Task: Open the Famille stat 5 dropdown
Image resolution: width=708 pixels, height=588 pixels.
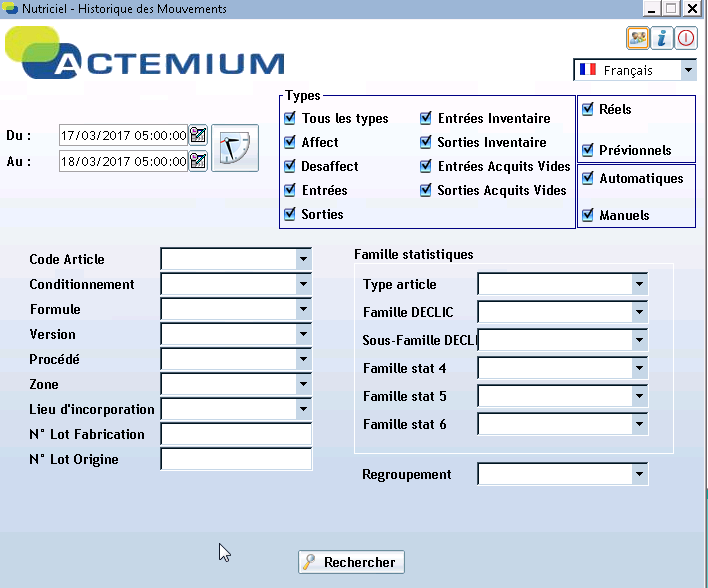Action: point(639,396)
